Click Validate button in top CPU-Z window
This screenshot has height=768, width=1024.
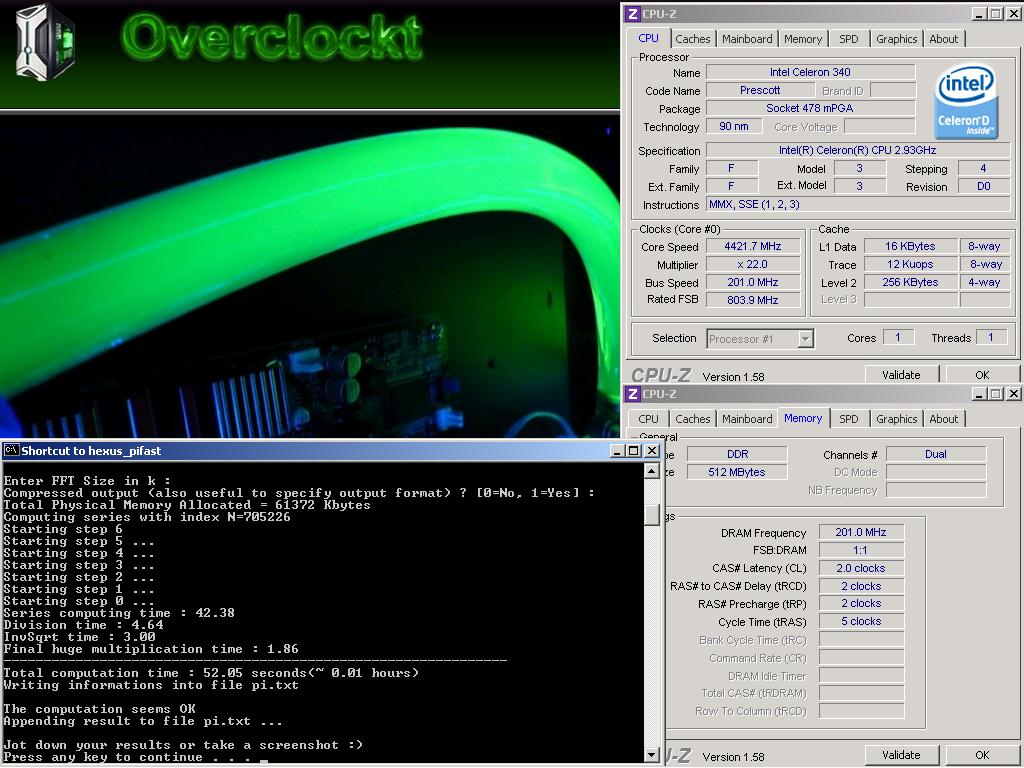[x=901, y=375]
